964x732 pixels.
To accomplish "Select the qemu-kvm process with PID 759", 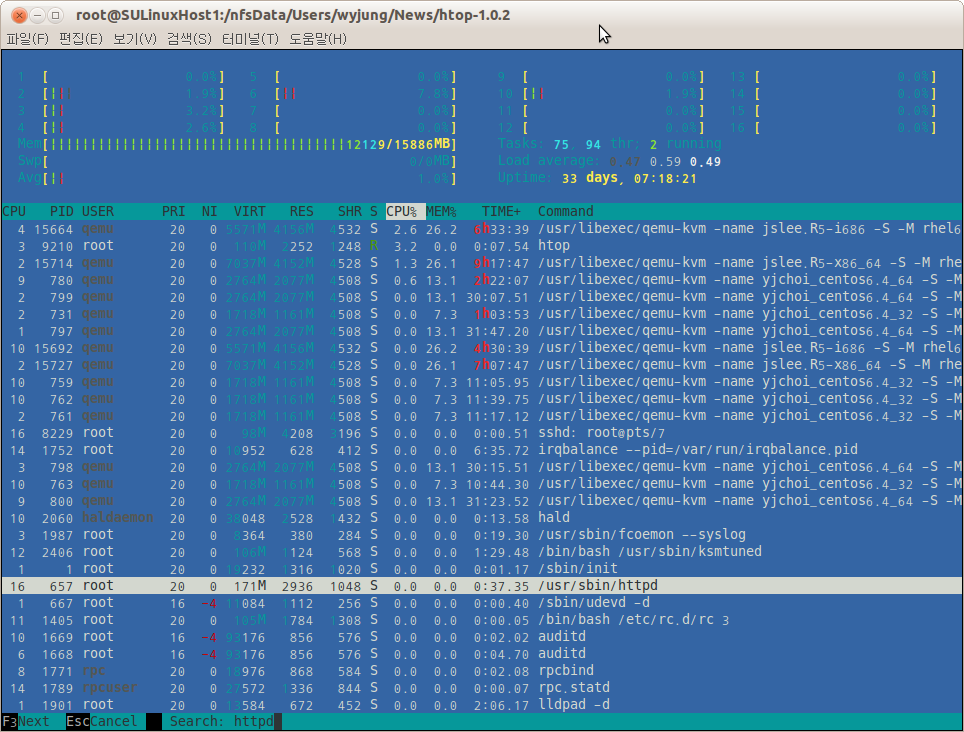I will [x=482, y=382].
